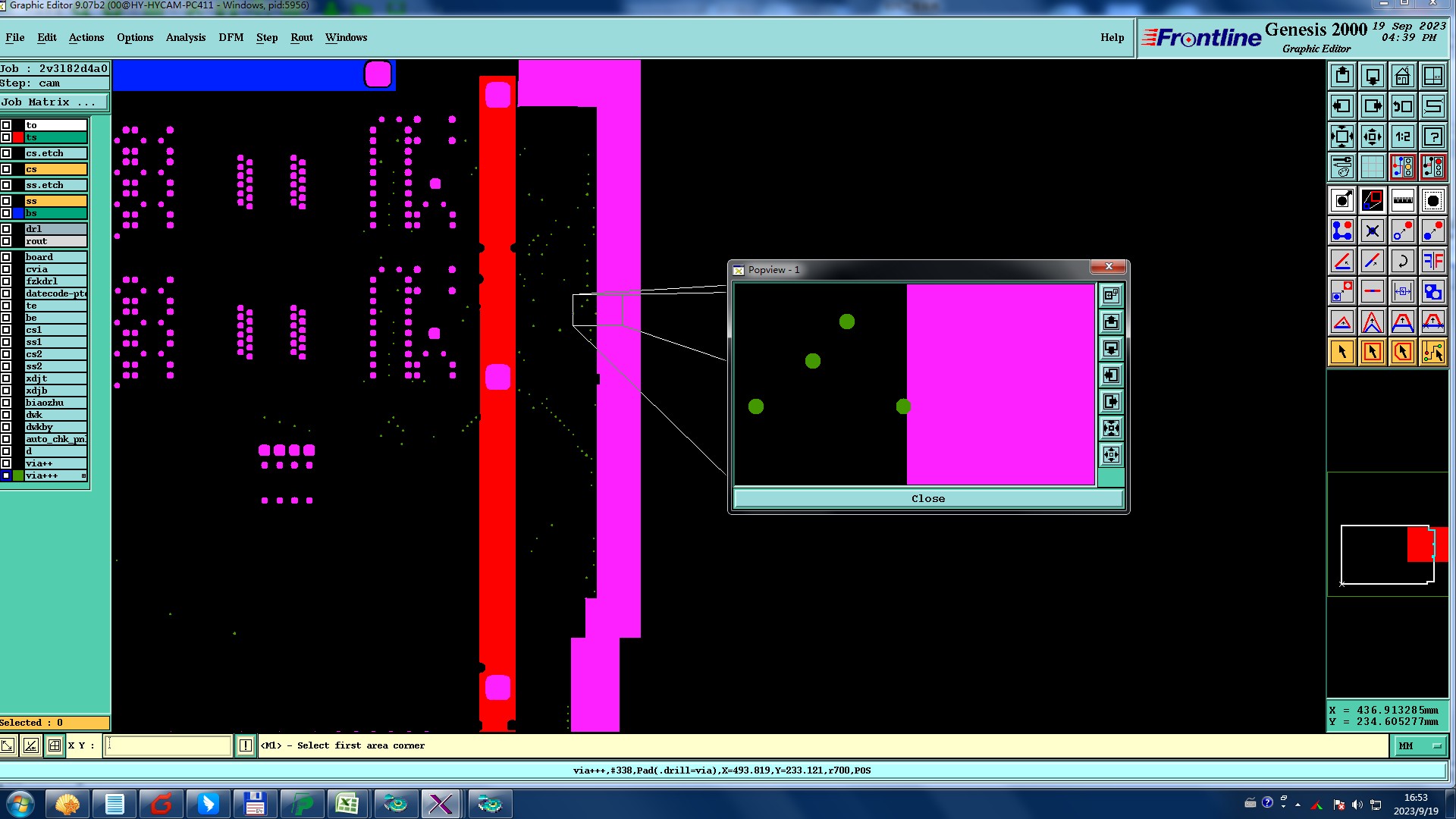Click the X Y coordinate input field
The width and height of the screenshot is (1456, 819).
168,746
